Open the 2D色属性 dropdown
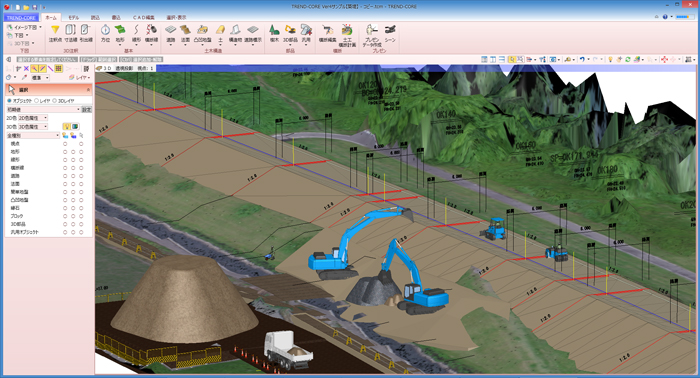700x378 pixels. (33, 118)
